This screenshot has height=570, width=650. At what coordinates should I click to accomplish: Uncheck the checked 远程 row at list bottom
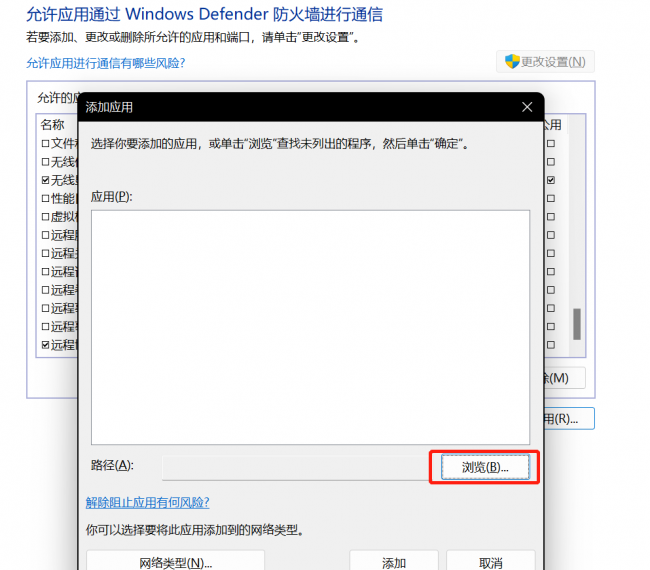pyautogui.click(x=46, y=344)
